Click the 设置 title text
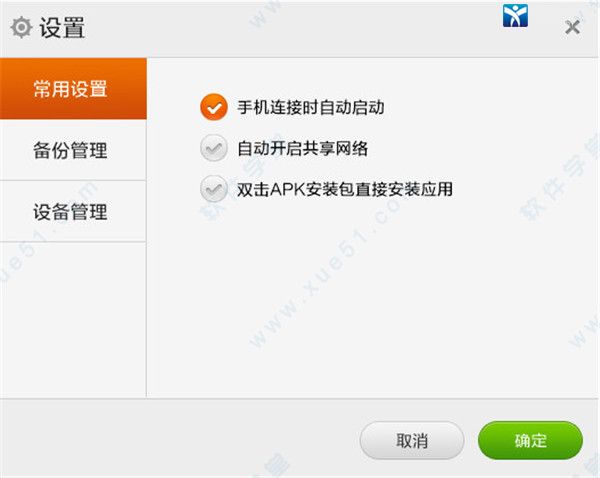600x478 pixels. click(62, 28)
